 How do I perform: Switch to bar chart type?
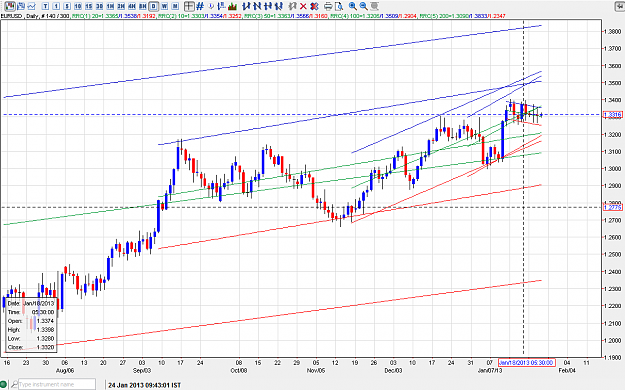pos(21,6)
